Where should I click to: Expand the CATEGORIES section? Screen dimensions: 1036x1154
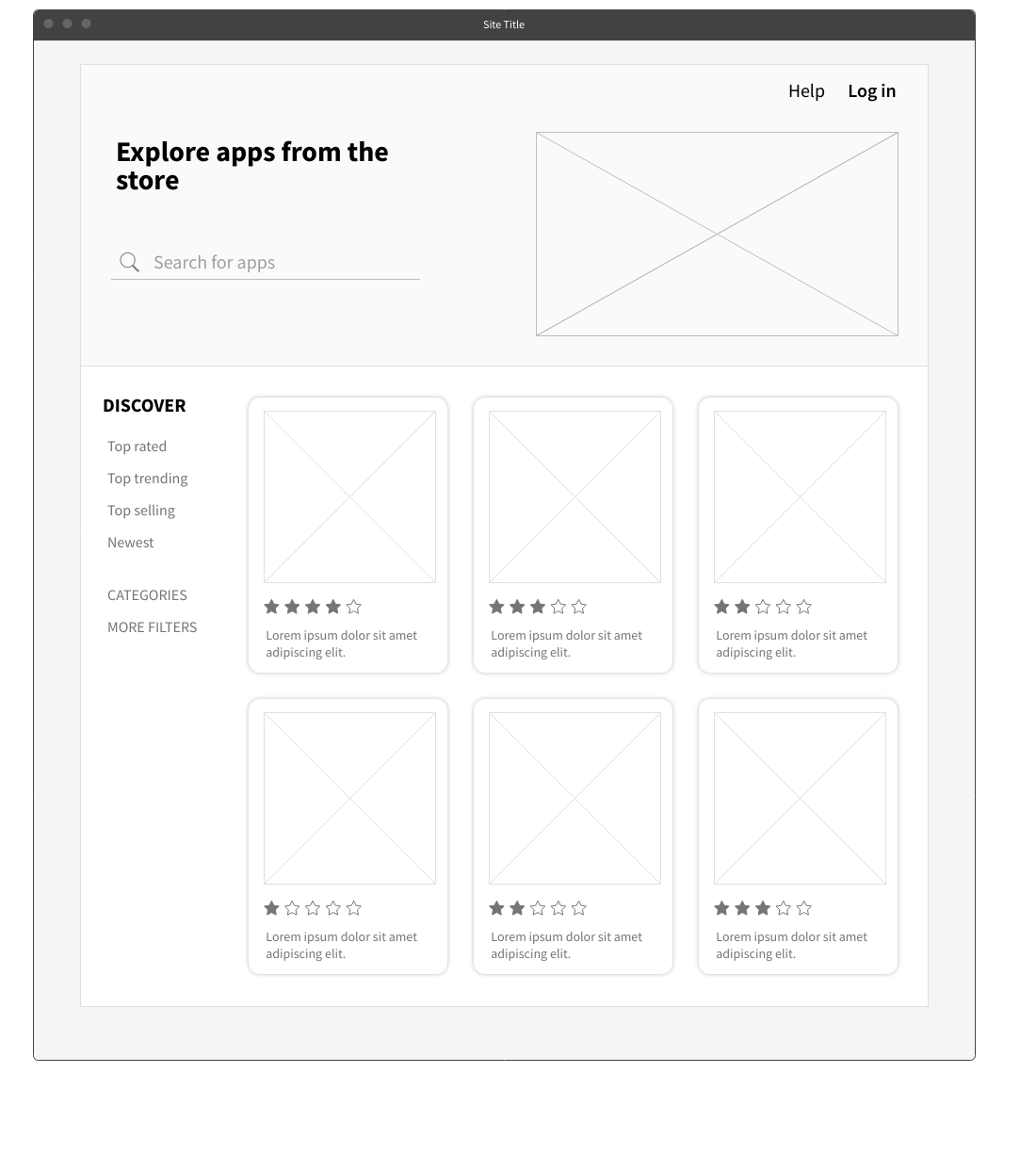pyautogui.click(x=146, y=595)
